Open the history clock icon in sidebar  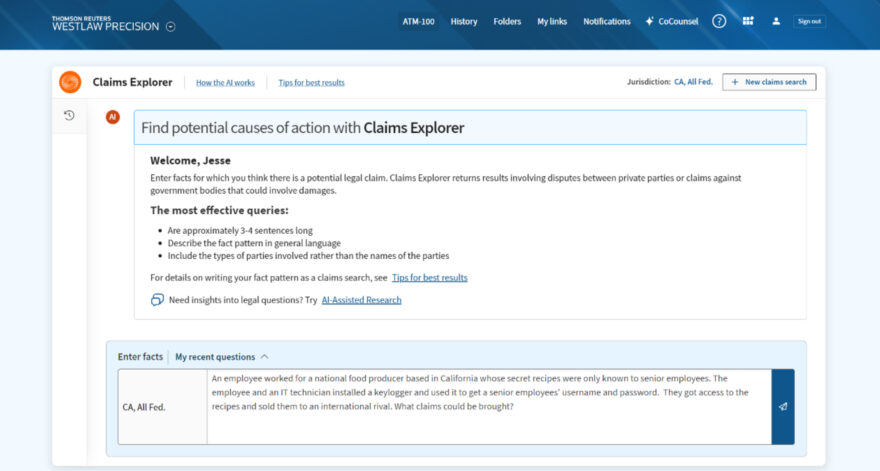[69, 115]
